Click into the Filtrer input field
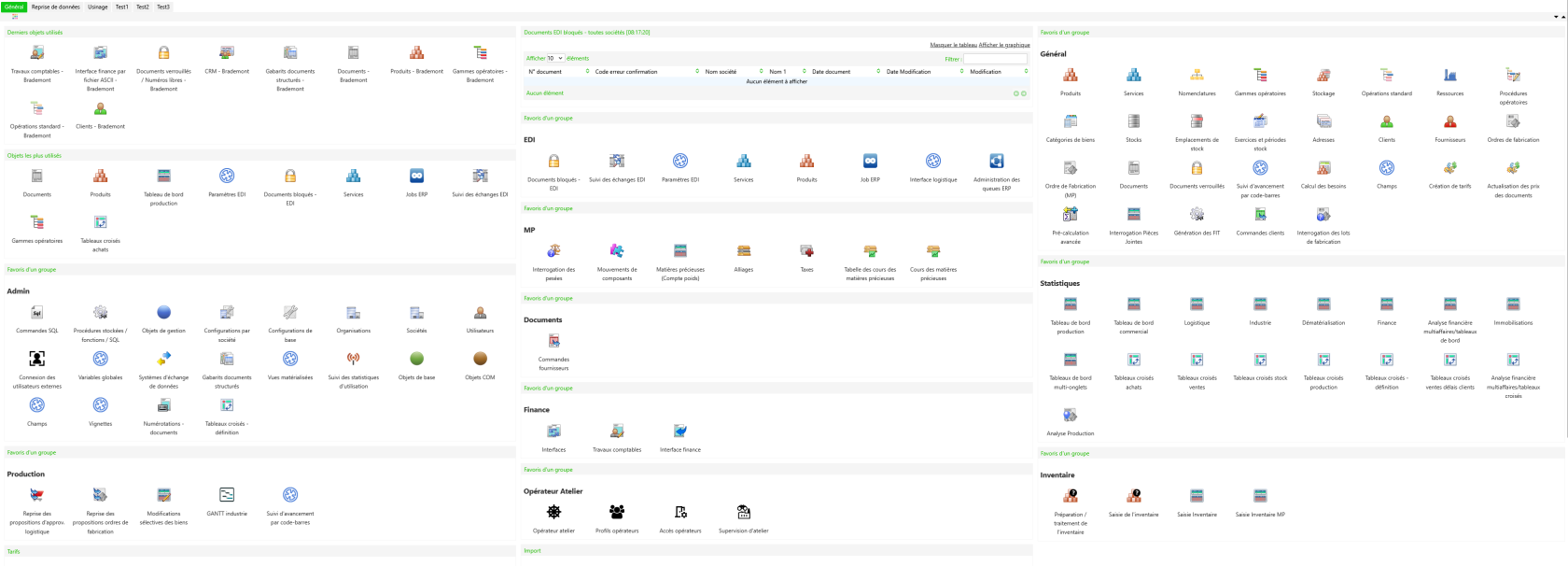 click(995, 59)
